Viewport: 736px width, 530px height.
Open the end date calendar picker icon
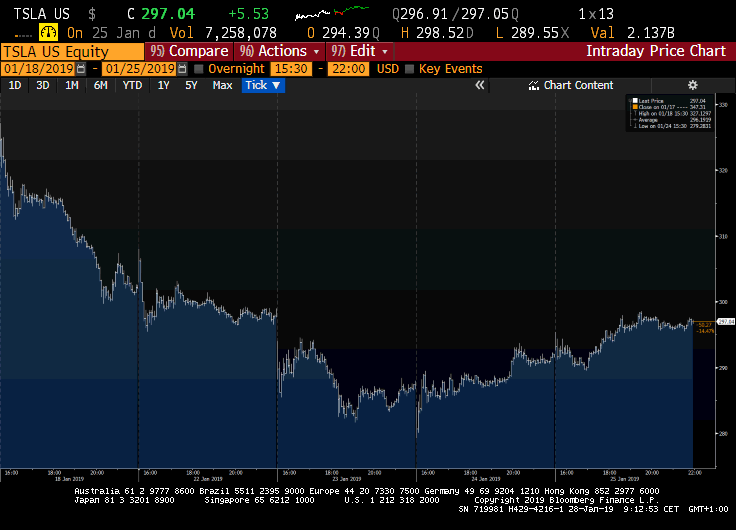(x=182, y=69)
